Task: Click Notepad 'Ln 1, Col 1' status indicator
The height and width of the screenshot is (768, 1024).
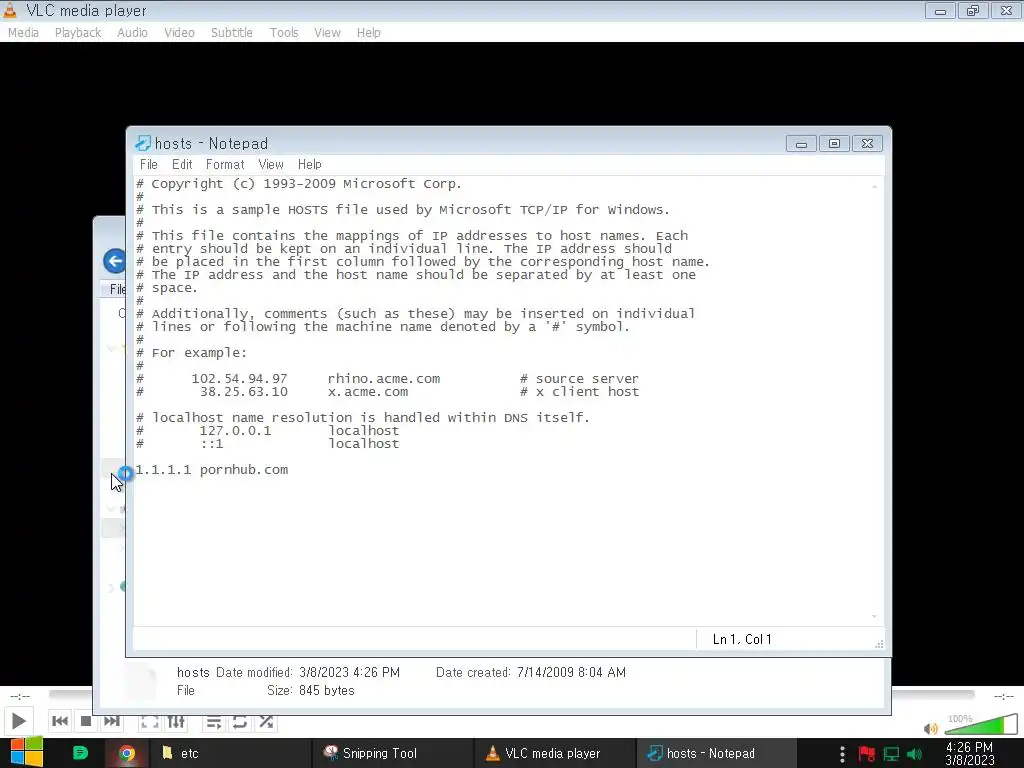Action: click(742, 639)
